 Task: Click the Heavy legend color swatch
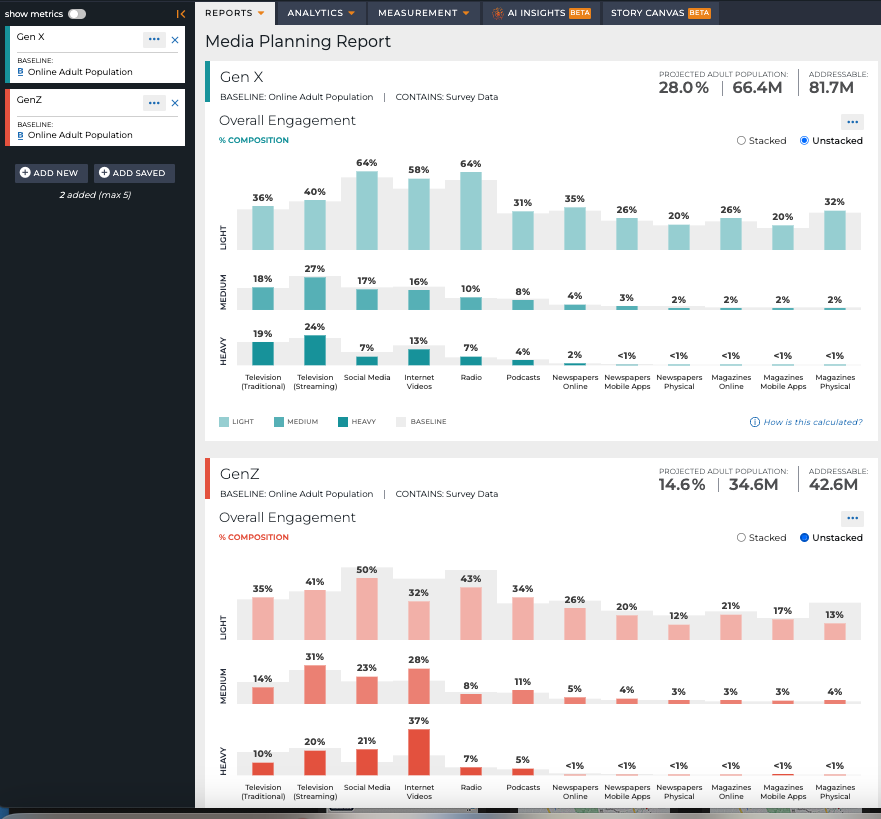pos(343,422)
